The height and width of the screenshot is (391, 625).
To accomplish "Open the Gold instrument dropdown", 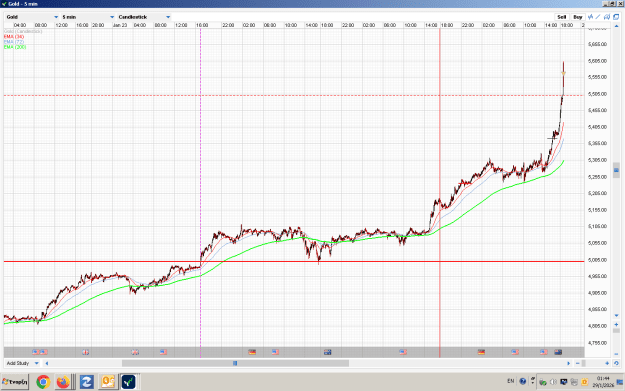I will click(32, 17).
